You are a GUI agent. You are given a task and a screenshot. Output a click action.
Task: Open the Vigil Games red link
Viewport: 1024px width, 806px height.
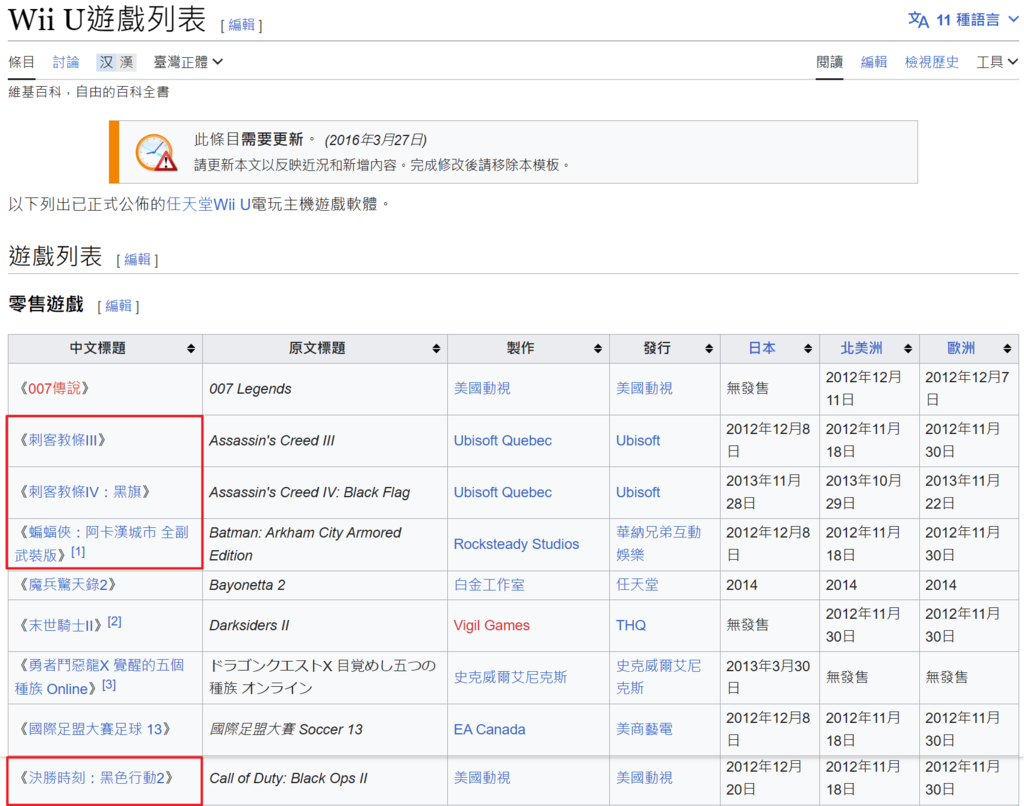(492, 625)
